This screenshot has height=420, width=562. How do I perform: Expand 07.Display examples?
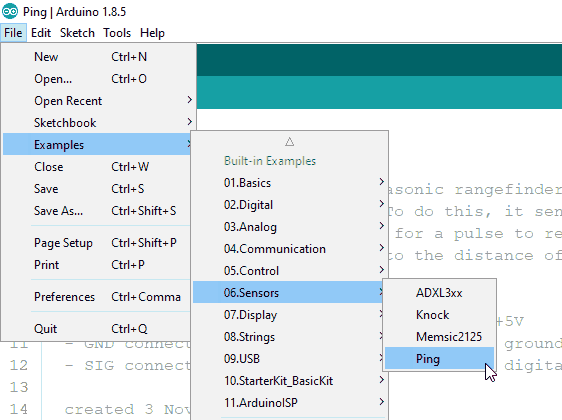[288, 315]
